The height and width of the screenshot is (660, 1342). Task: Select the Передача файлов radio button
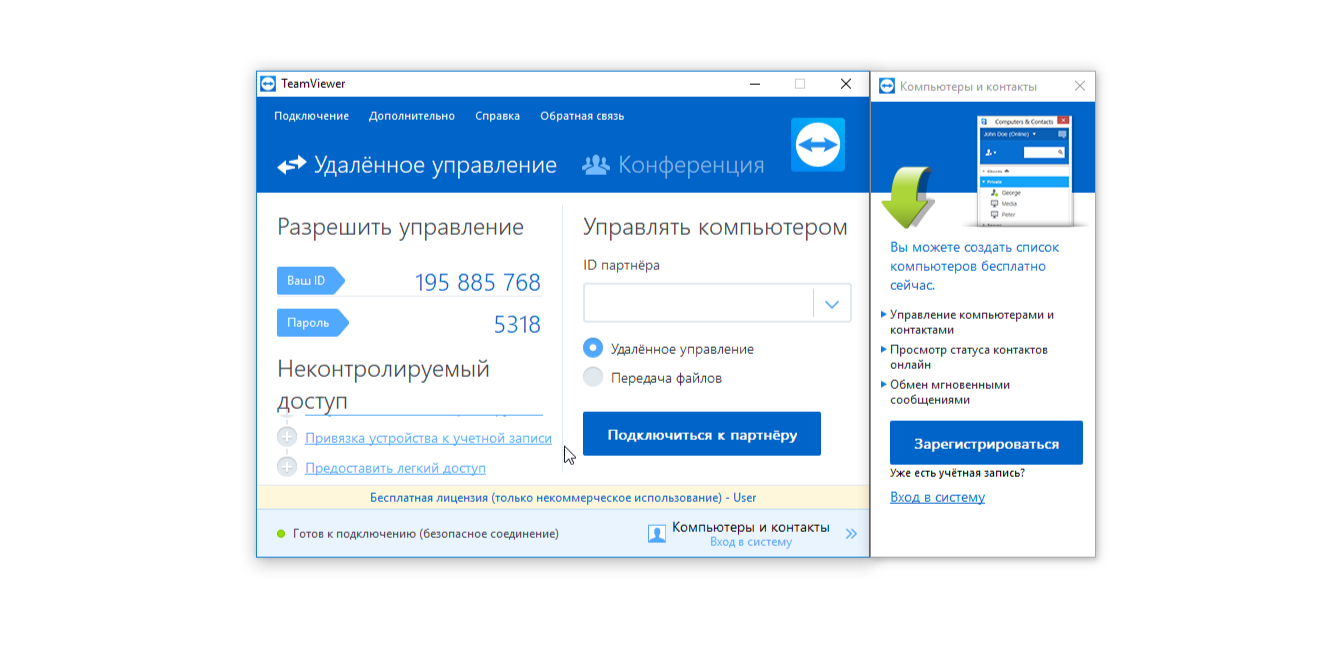pyautogui.click(x=594, y=378)
